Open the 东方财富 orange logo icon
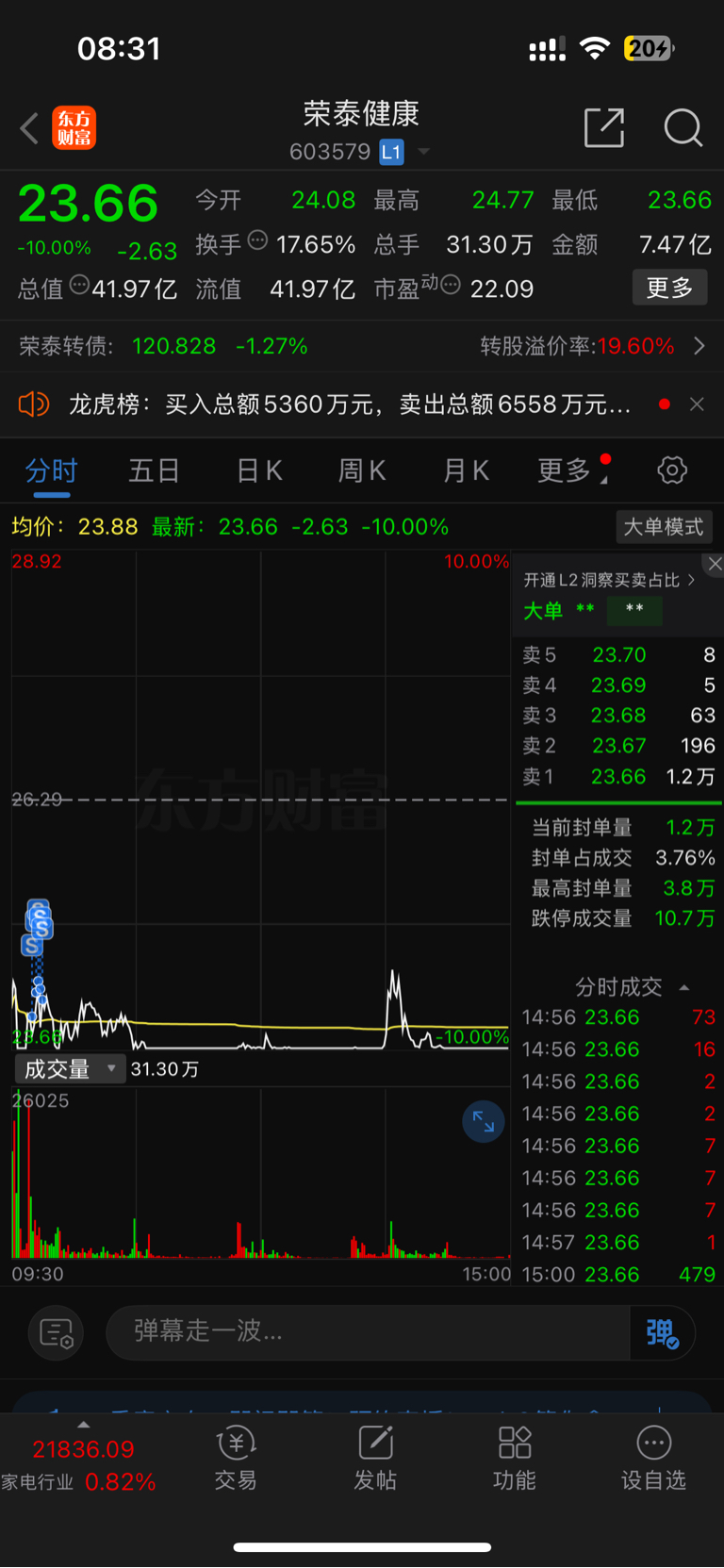 pyautogui.click(x=74, y=128)
